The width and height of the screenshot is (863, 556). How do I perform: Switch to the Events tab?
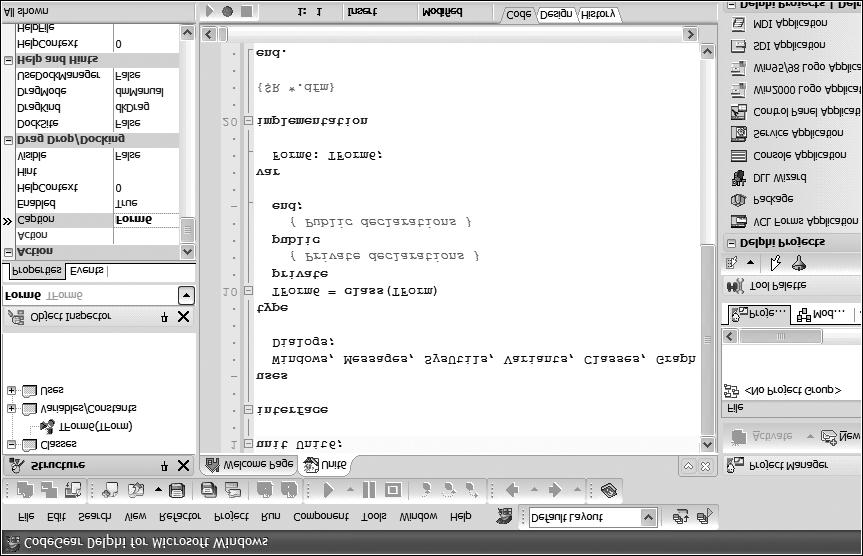[x=87, y=270]
